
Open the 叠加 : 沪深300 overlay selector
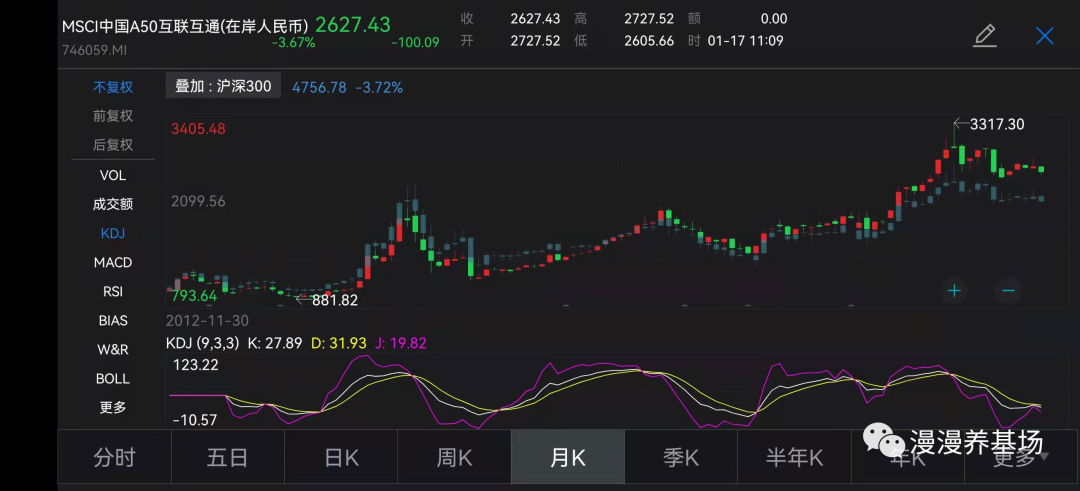tap(223, 87)
